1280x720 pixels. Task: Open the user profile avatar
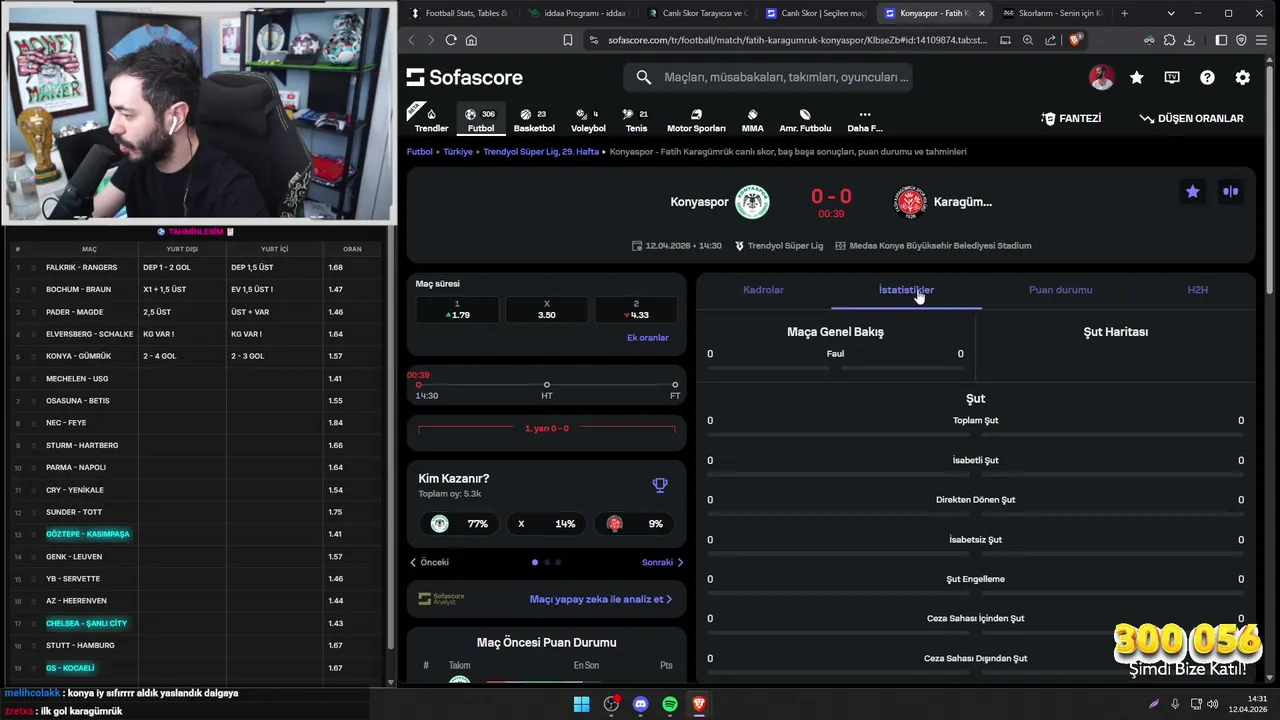coord(1101,77)
